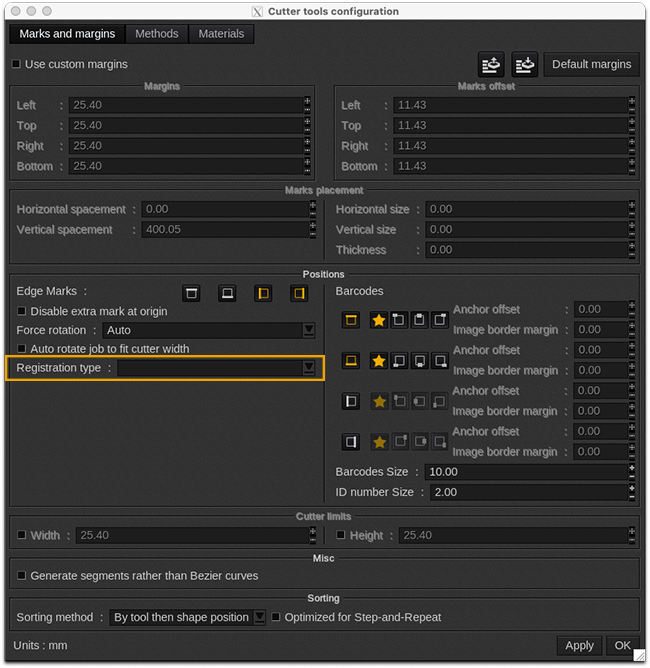The width and height of the screenshot is (650, 668).
Task: Click the star icon in first barcode row
Action: point(379,320)
